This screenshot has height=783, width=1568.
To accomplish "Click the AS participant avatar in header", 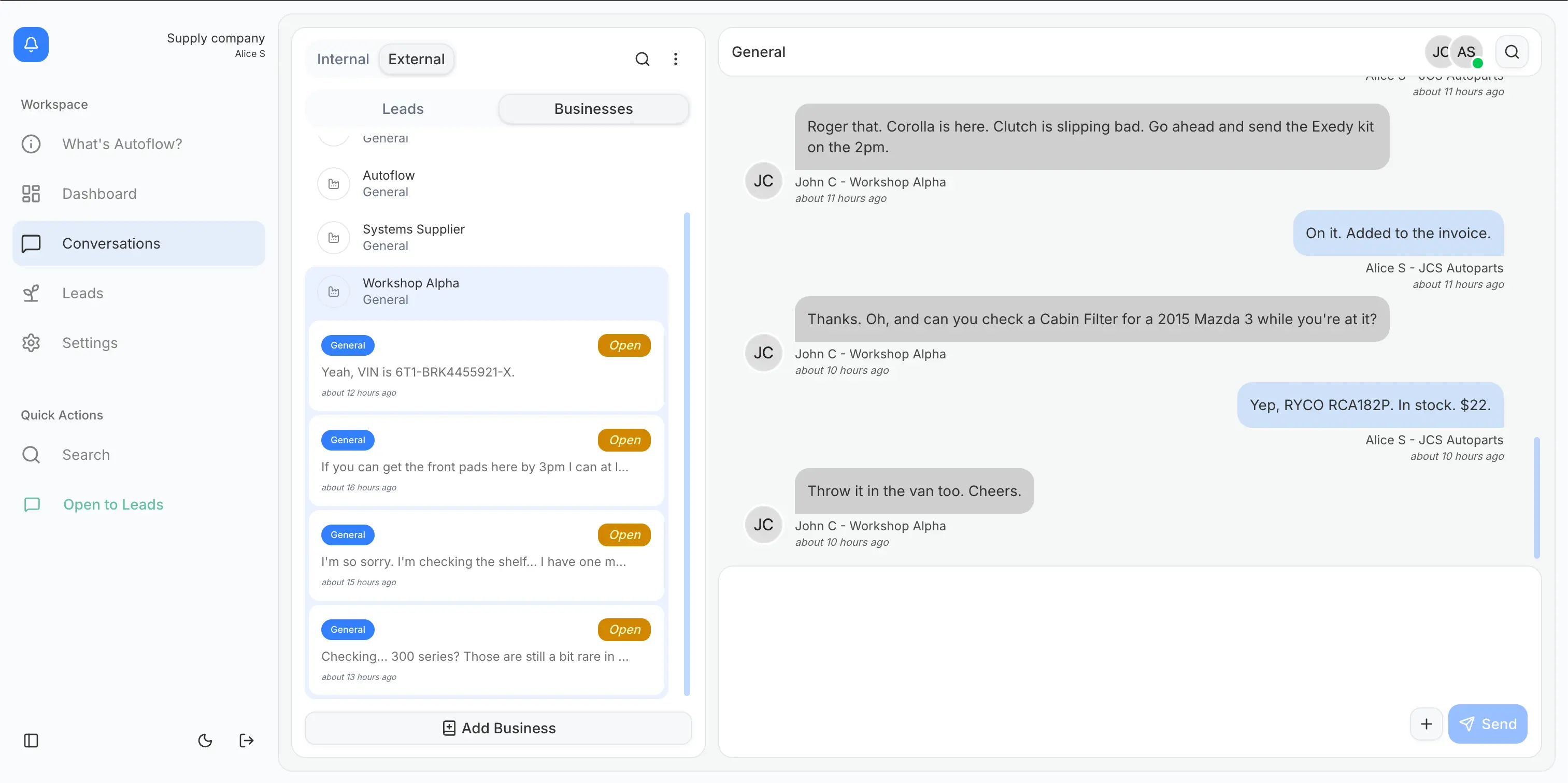I will (x=1467, y=52).
